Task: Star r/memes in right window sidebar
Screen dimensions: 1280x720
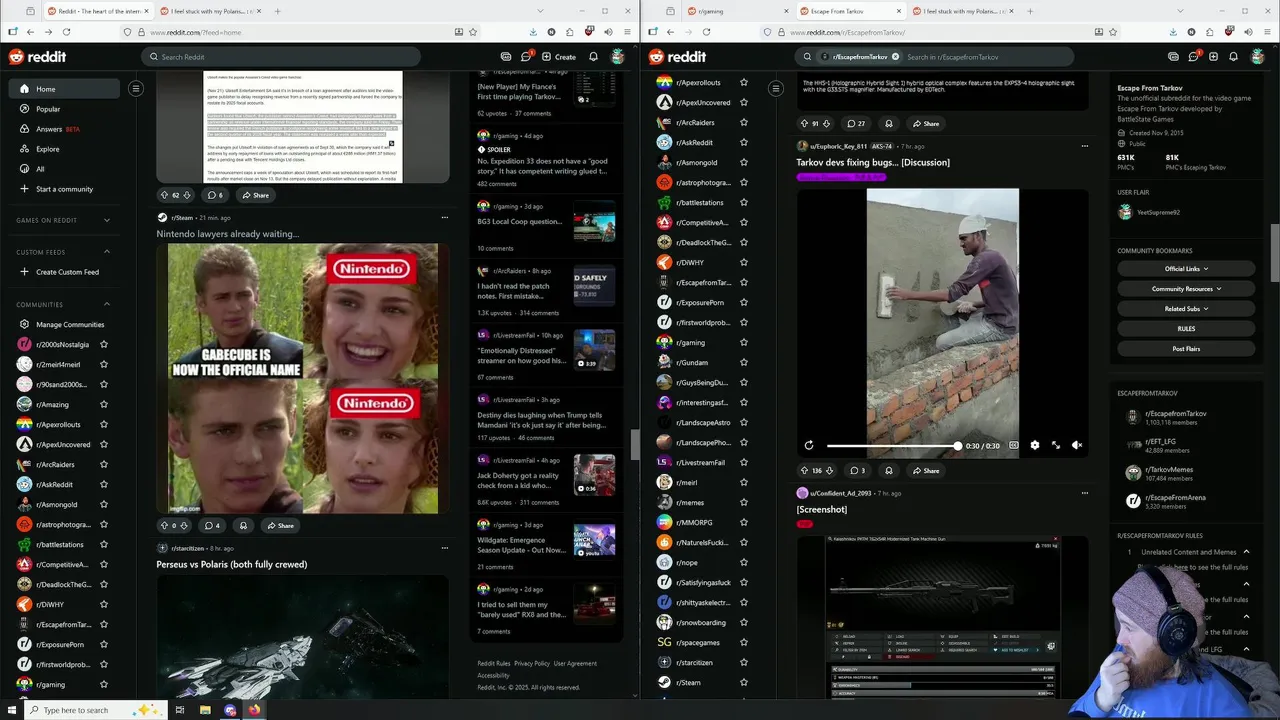Action: click(744, 502)
